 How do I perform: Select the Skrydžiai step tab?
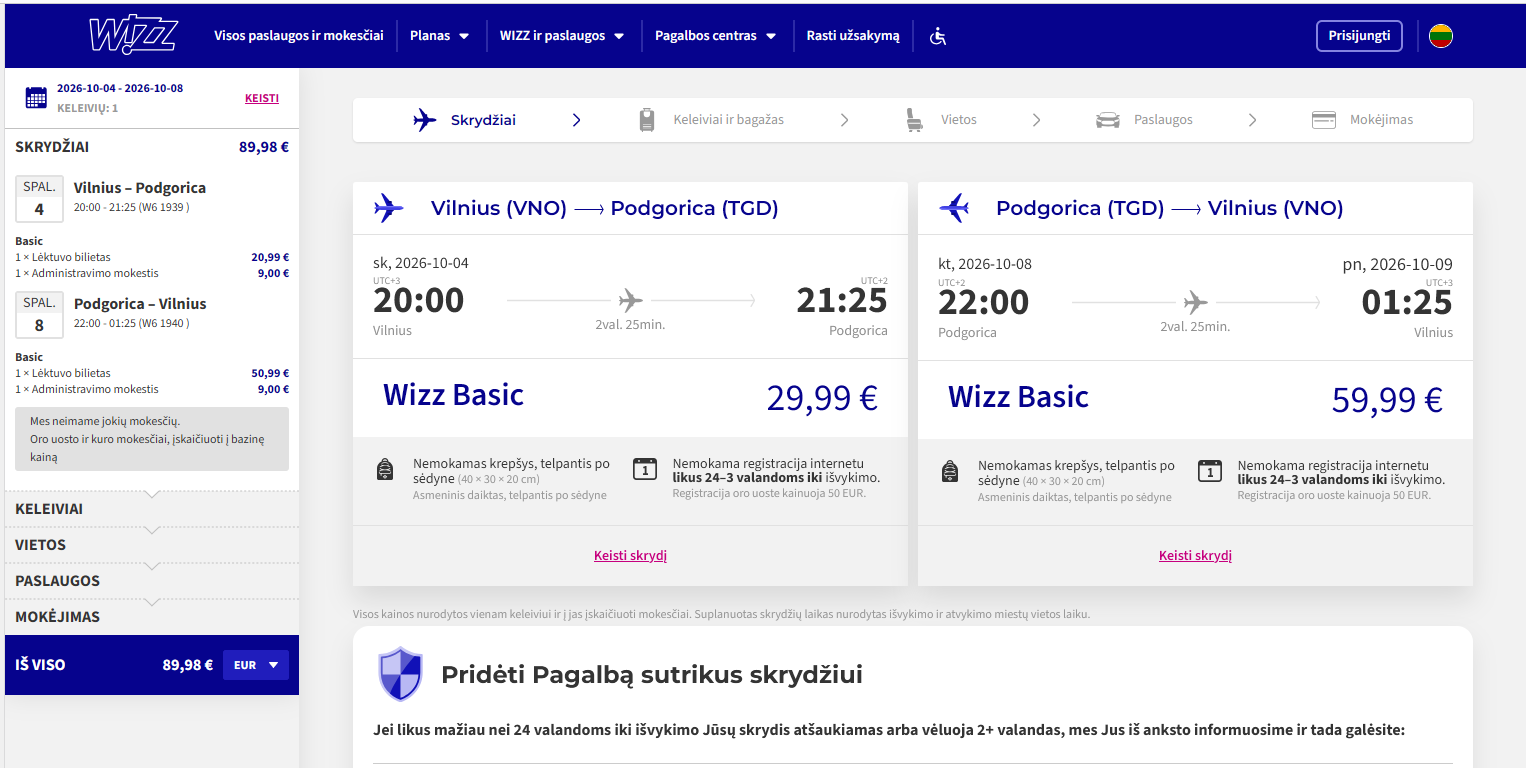click(x=465, y=120)
